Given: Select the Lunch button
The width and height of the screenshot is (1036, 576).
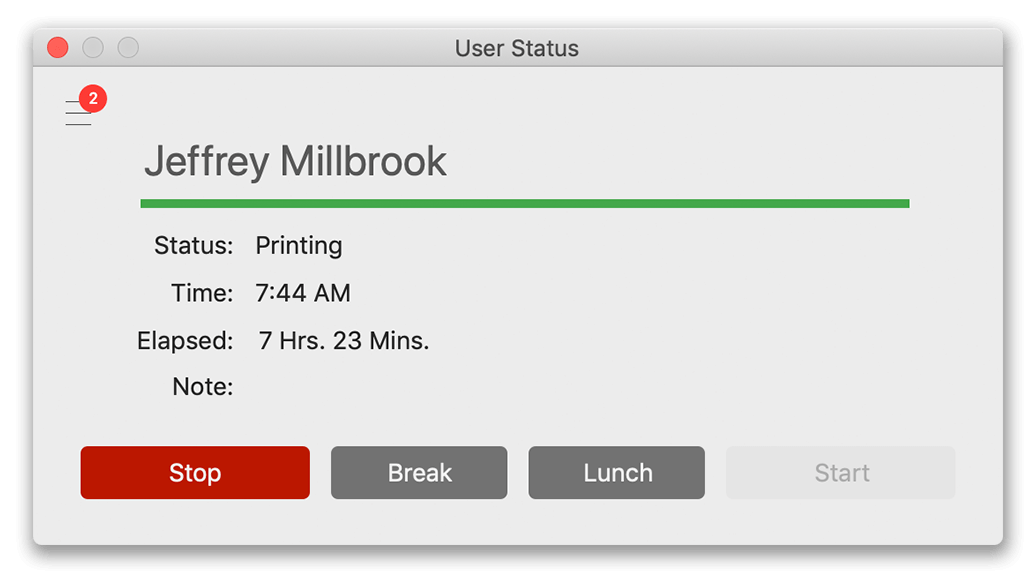Looking at the screenshot, I should (616, 472).
